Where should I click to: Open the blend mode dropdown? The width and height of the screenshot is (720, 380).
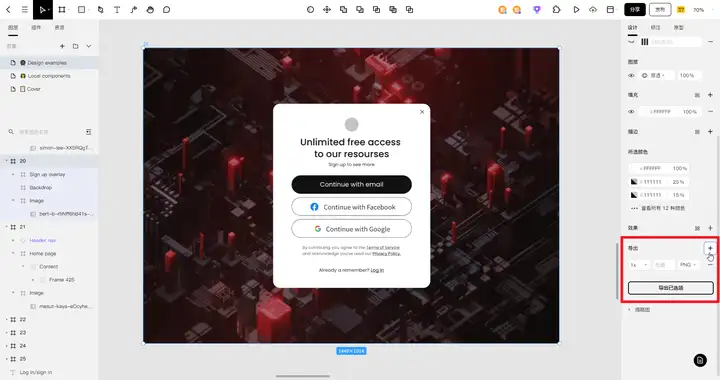(x=658, y=75)
